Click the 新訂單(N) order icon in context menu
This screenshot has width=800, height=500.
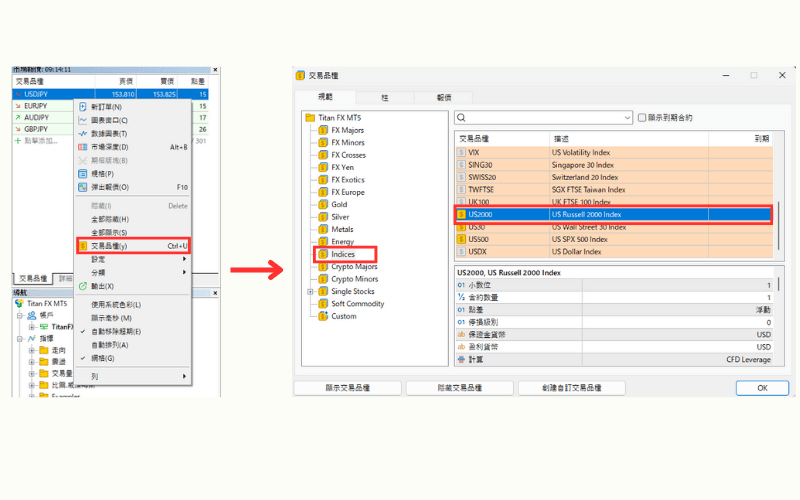(x=83, y=107)
